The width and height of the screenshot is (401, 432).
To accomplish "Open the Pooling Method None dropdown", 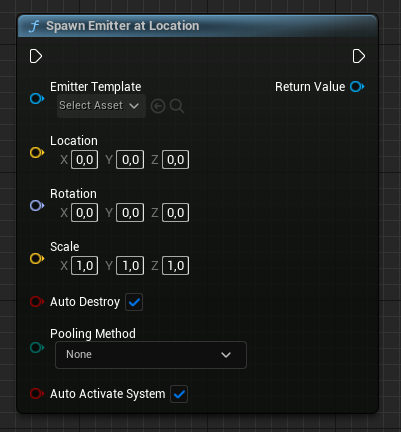I will pyautogui.click(x=151, y=355).
